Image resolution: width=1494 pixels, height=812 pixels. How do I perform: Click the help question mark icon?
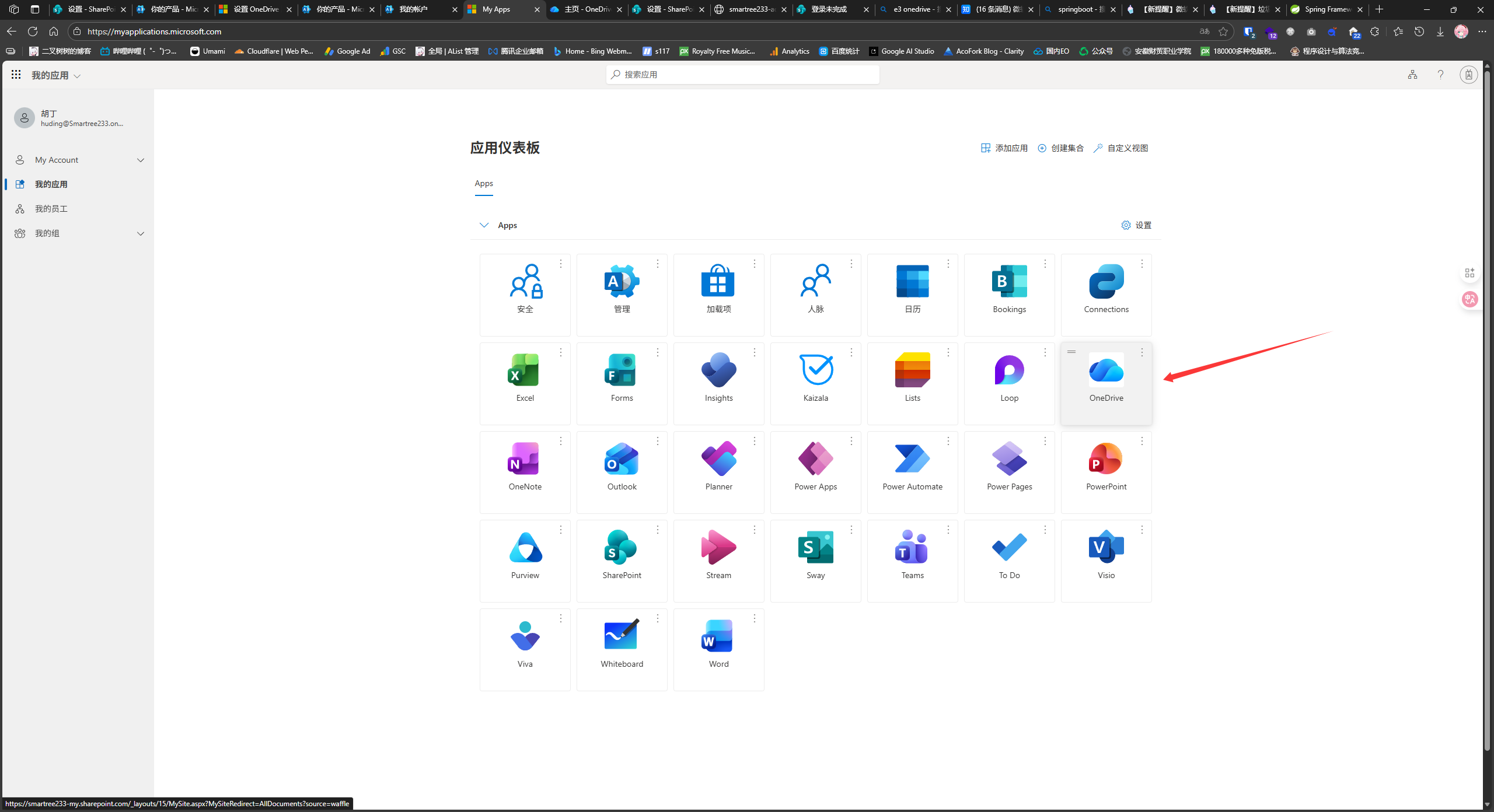click(x=1440, y=75)
